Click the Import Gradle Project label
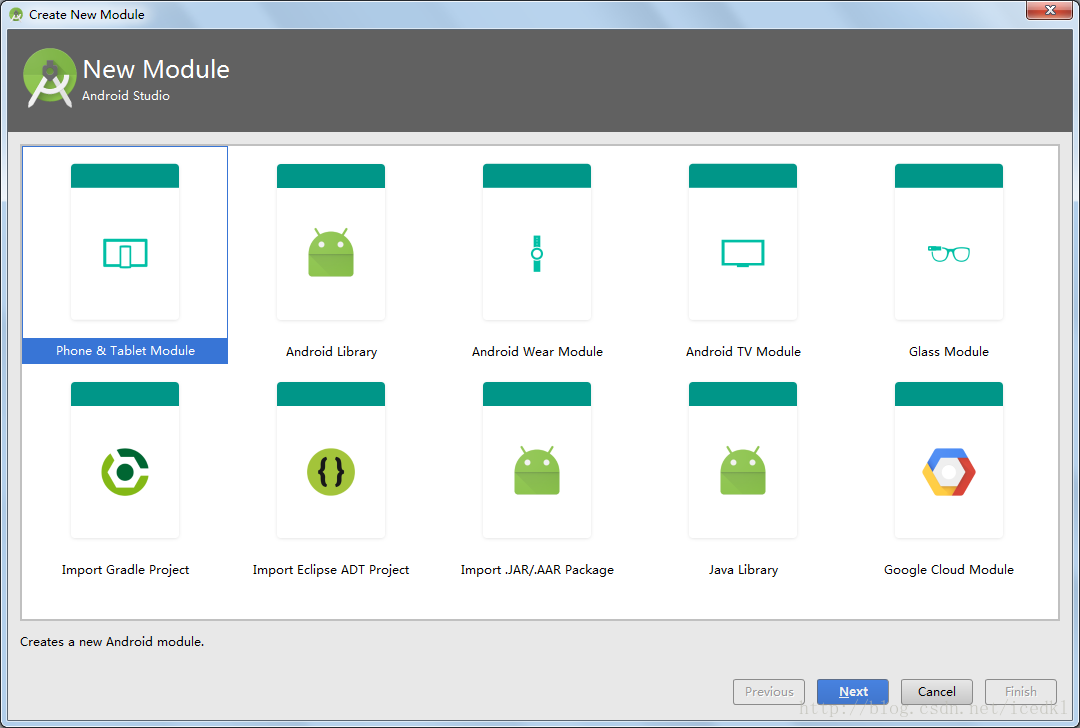Viewport: 1080px width, 728px height. (125, 570)
